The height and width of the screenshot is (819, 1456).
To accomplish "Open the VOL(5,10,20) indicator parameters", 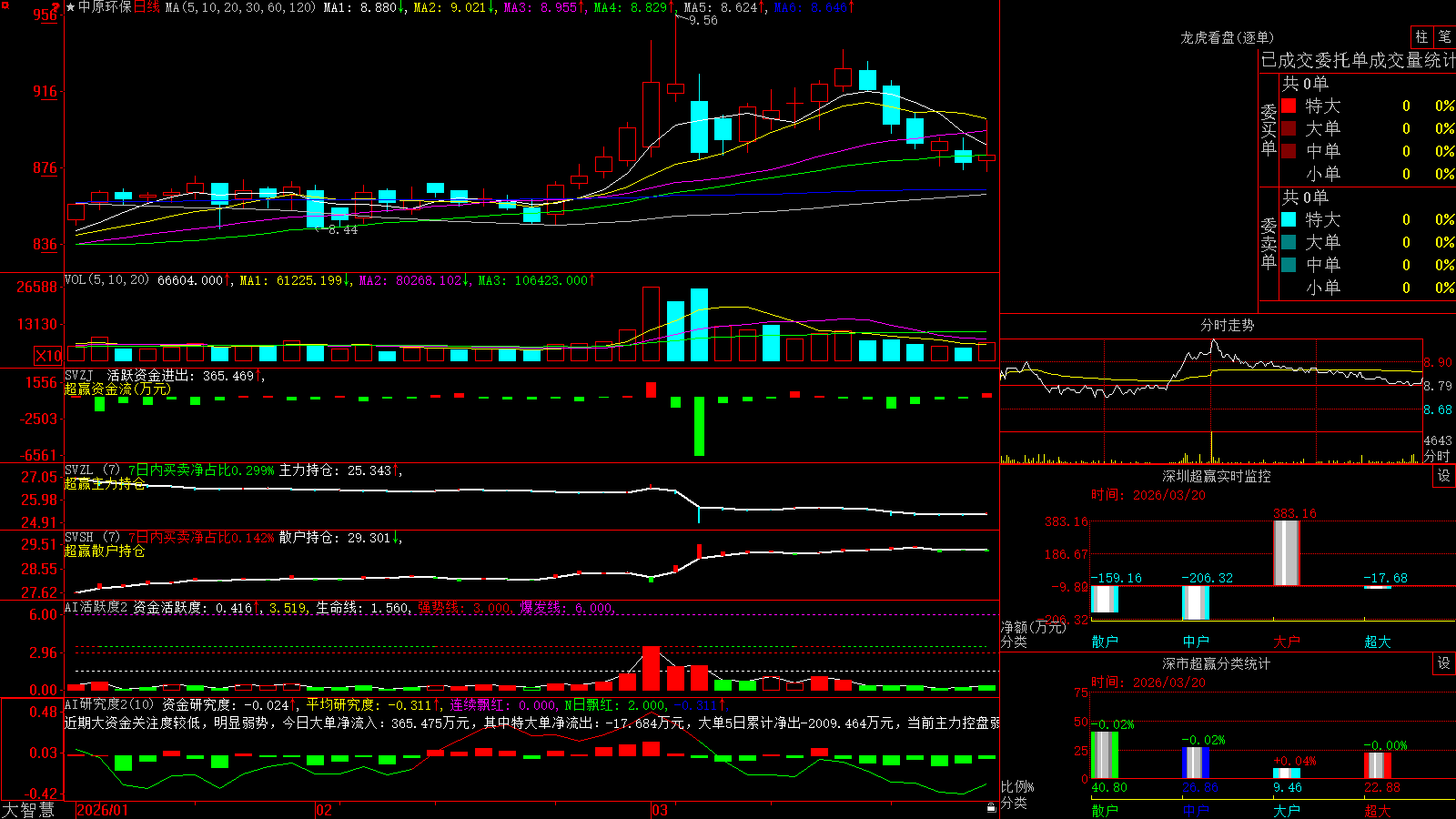I will [106, 280].
